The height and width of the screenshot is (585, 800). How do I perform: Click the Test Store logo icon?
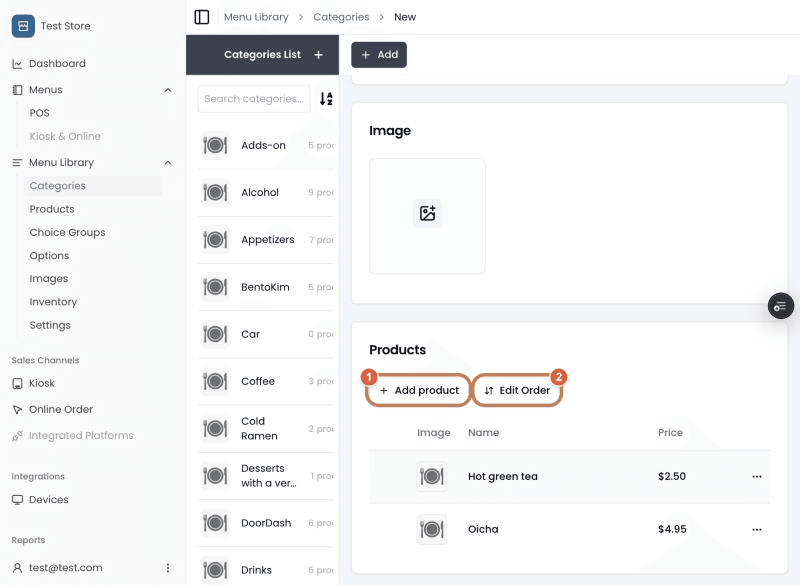click(23, 26)
